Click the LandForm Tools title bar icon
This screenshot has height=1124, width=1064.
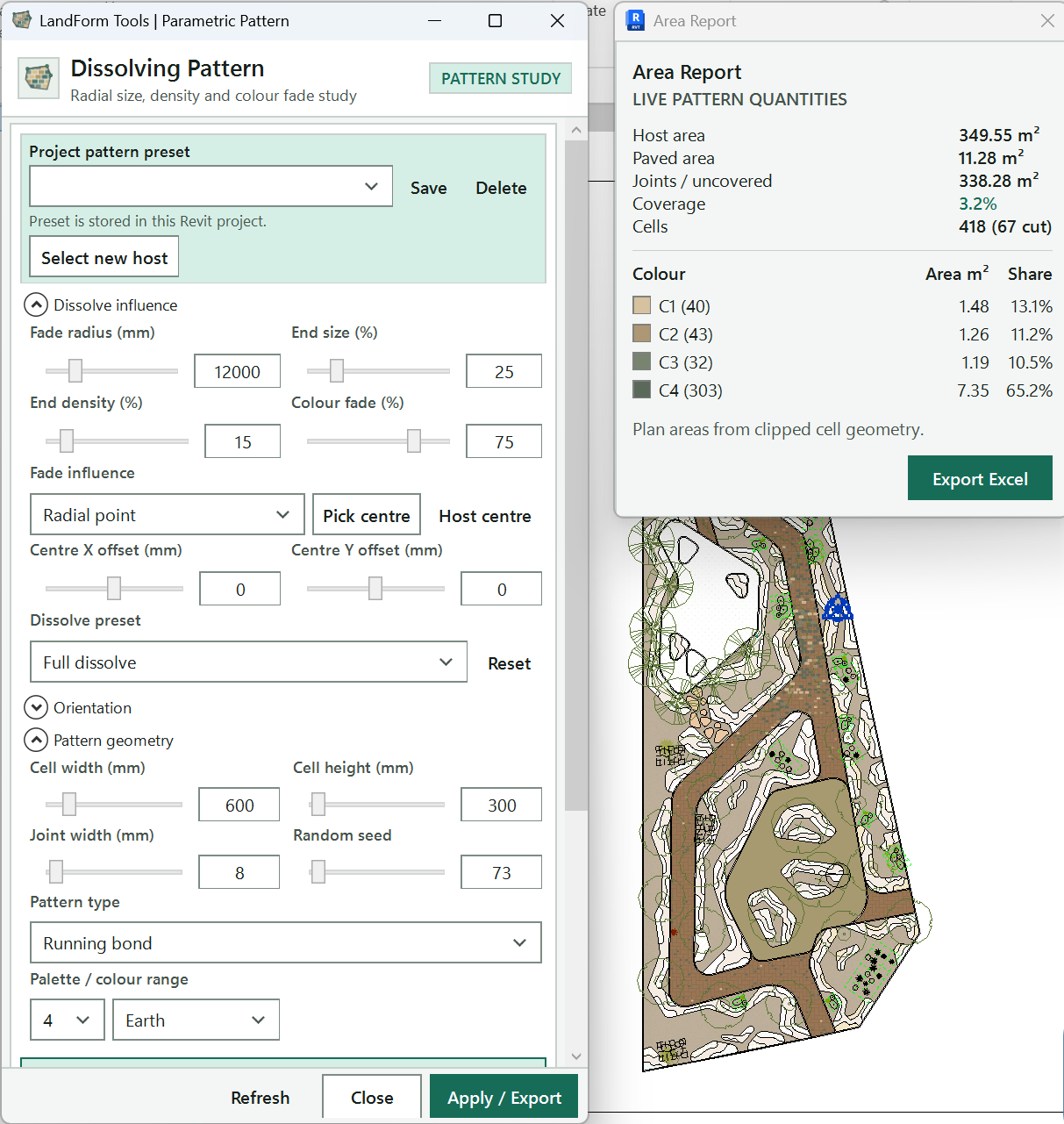(22, 20)
